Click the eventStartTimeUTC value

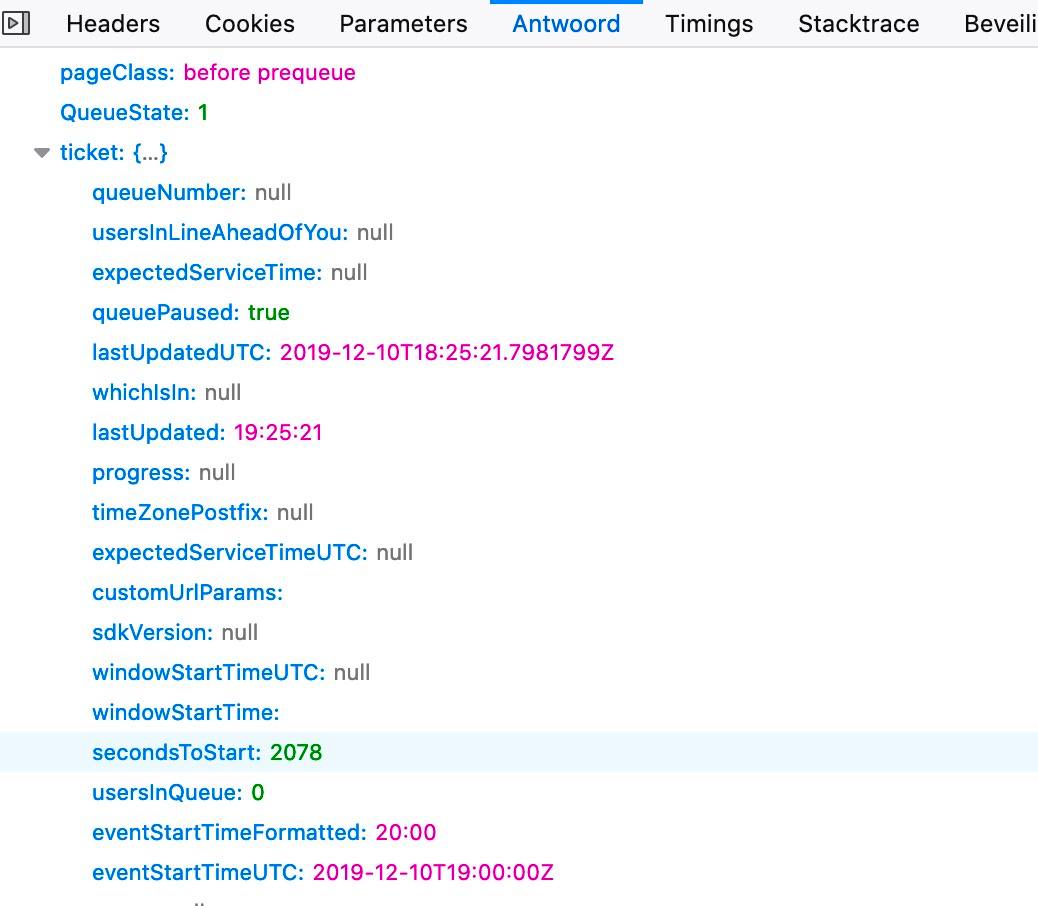(x=433, y=873)
